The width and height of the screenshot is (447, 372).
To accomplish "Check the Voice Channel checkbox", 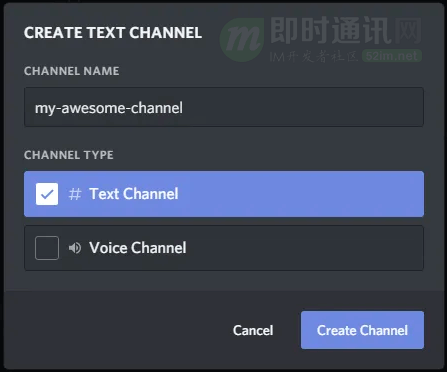I will [47, 248].
